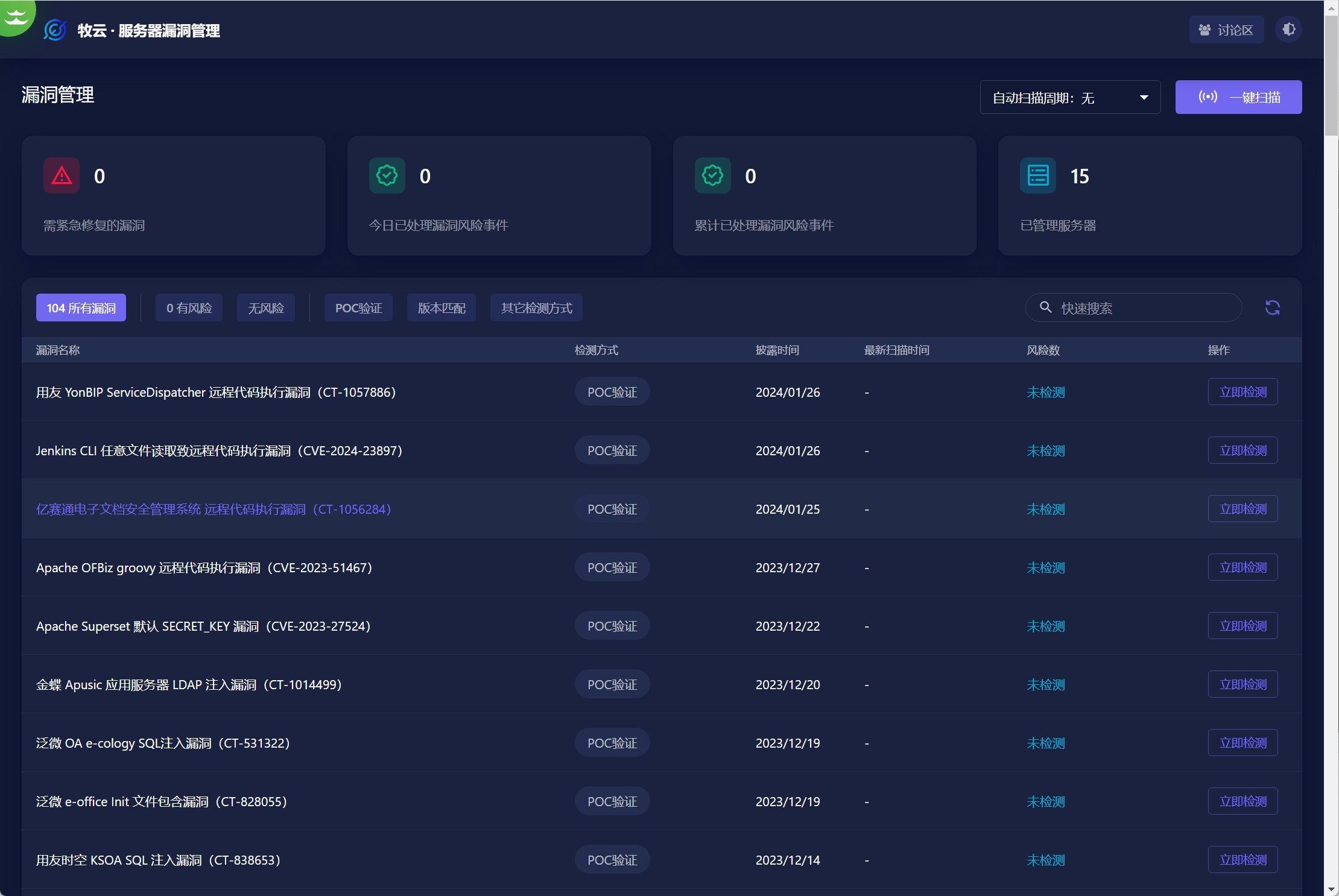Open the 讨论区 discussion area
The image size is (1339, 896).
tap(1226, 30)
